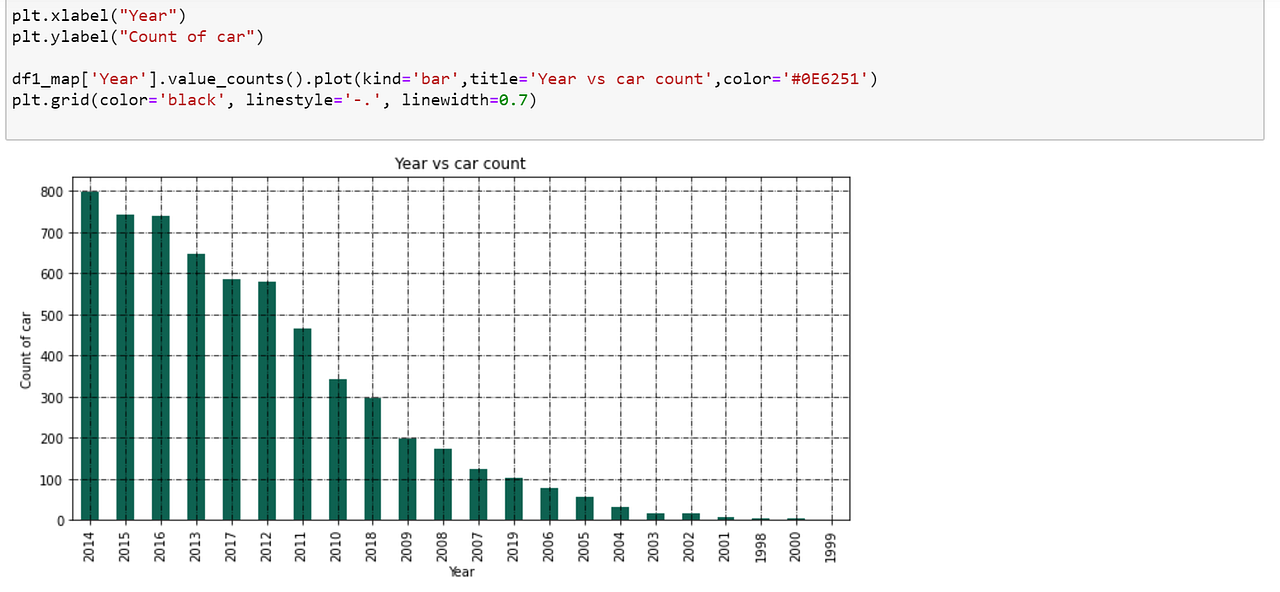The width and height of the screenshot is (1280, 592).
Task: Click the 2018 bar in the chart
Action: (x=372, y=460)
